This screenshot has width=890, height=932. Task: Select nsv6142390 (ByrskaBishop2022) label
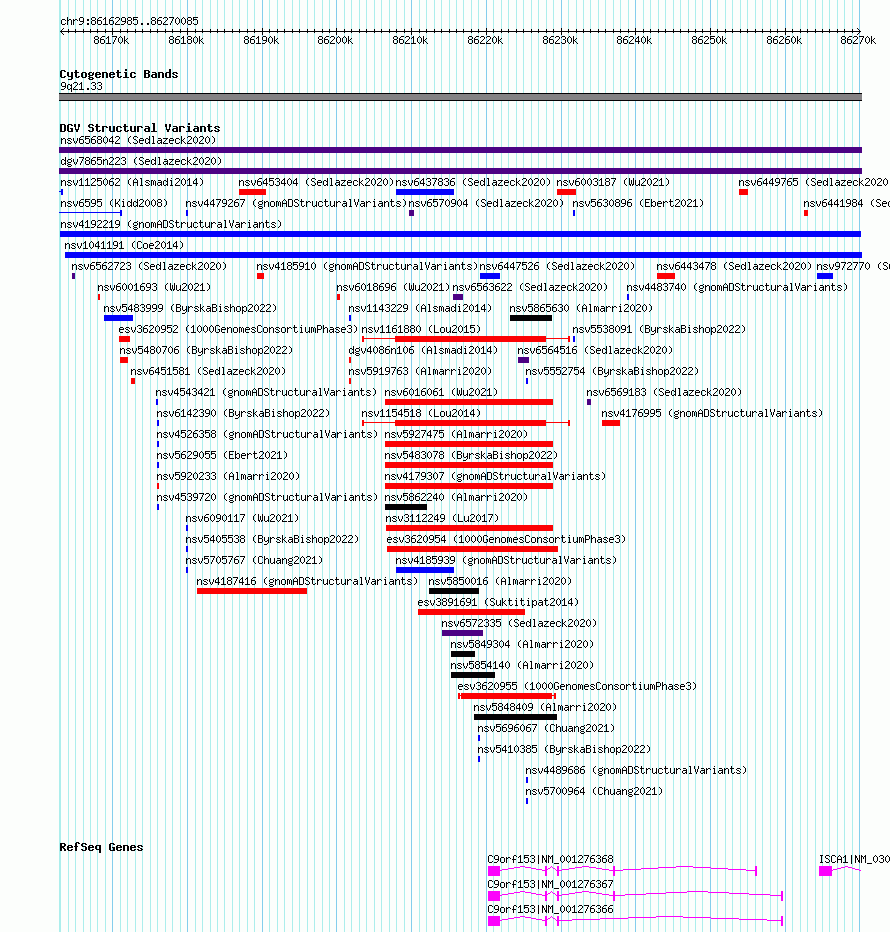243,414
